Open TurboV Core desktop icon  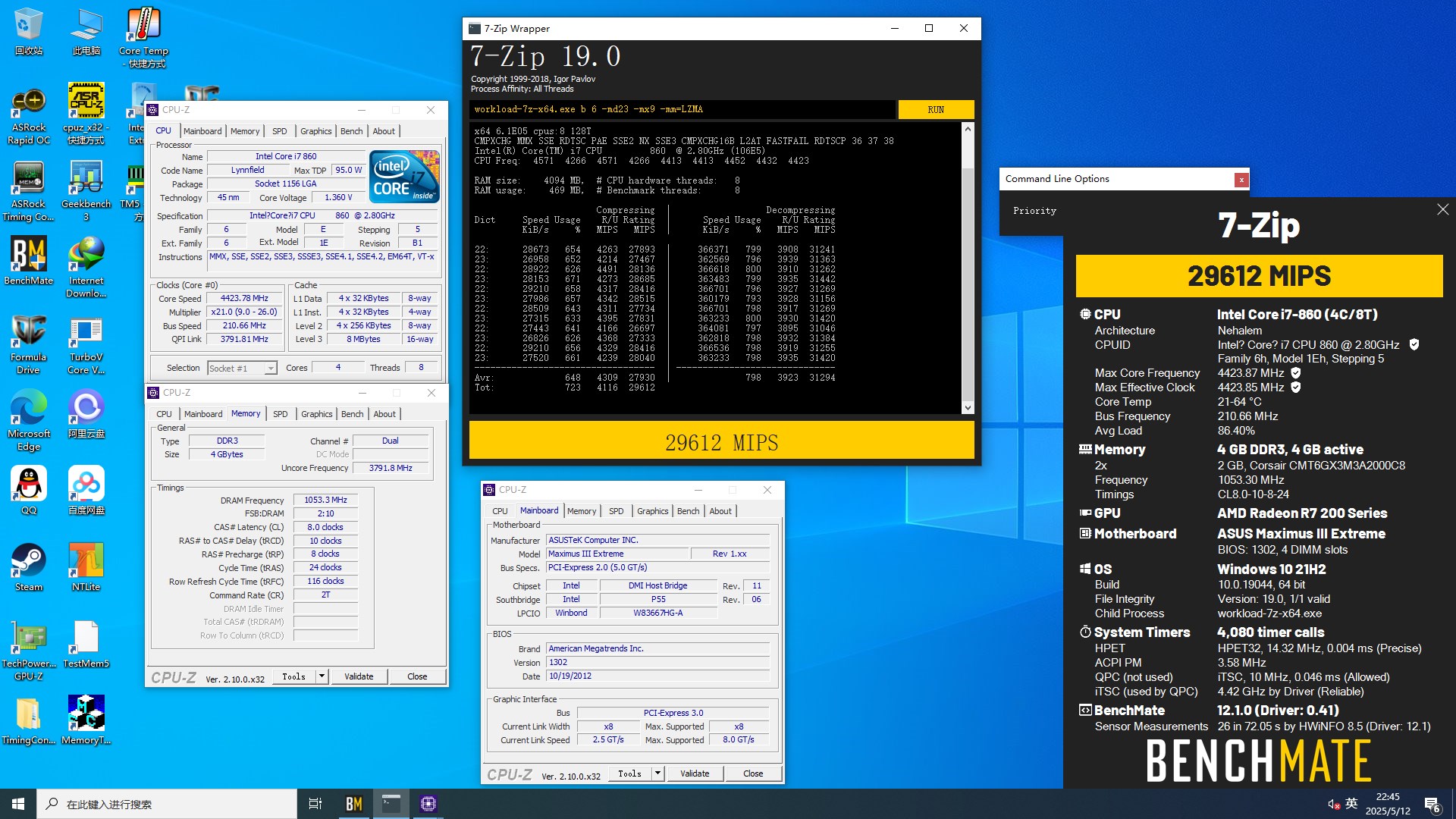[x=86, y=344]
